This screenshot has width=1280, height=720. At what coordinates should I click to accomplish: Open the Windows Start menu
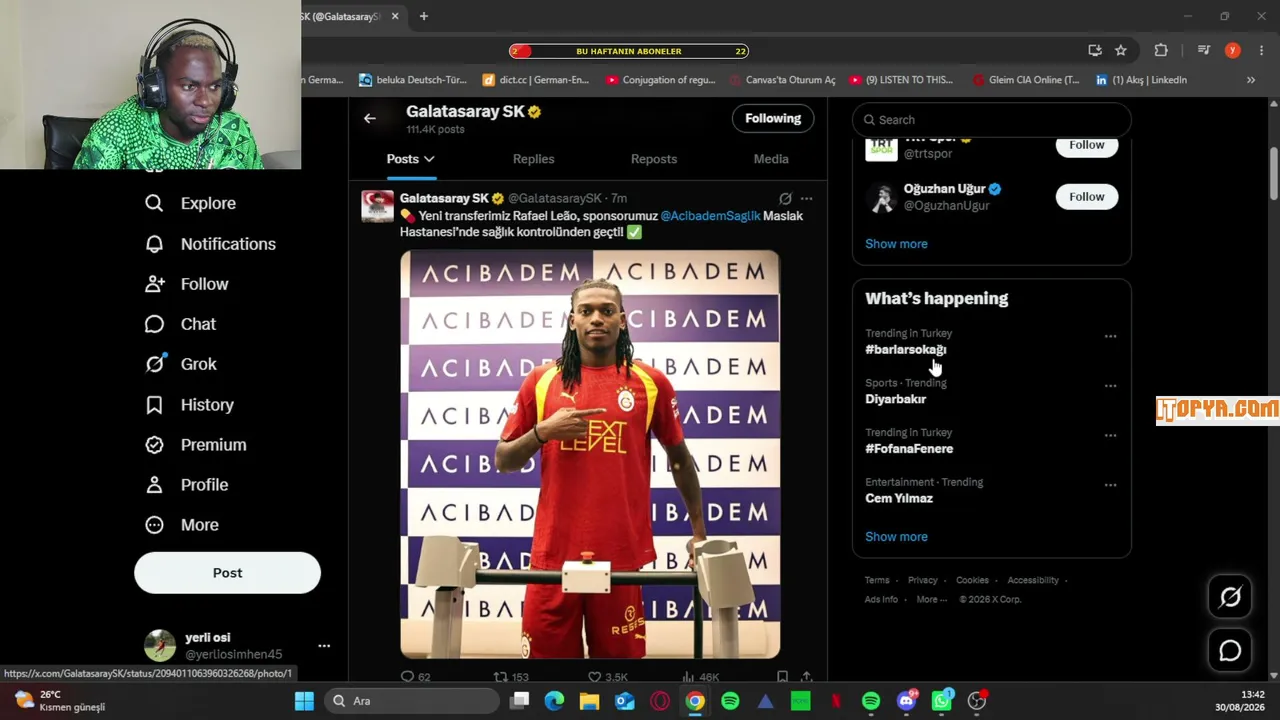point(304,701)
